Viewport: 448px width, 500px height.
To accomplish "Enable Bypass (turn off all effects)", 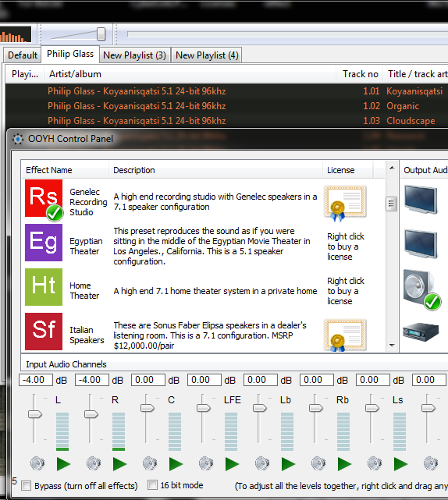I will pos(26,485).
